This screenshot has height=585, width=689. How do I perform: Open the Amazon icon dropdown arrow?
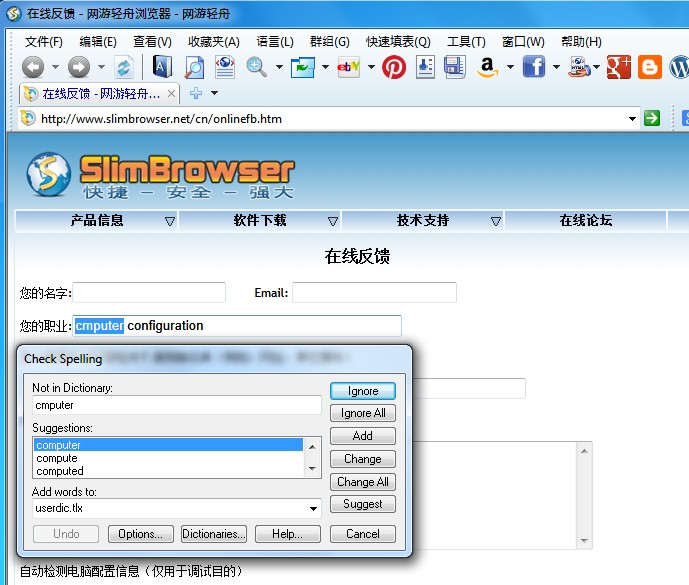click(510, 67)
